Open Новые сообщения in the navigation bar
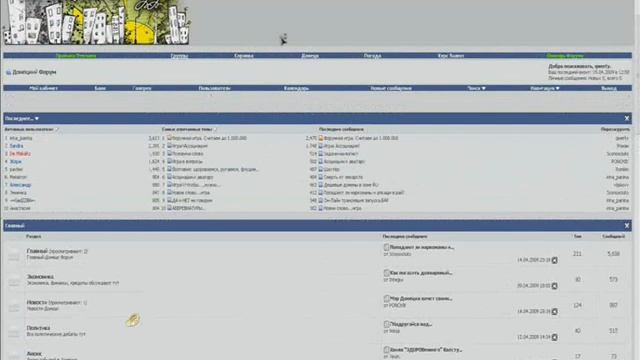Image resolution: width=640 pixels, height=360 pixels. click(x=391, y=88)
